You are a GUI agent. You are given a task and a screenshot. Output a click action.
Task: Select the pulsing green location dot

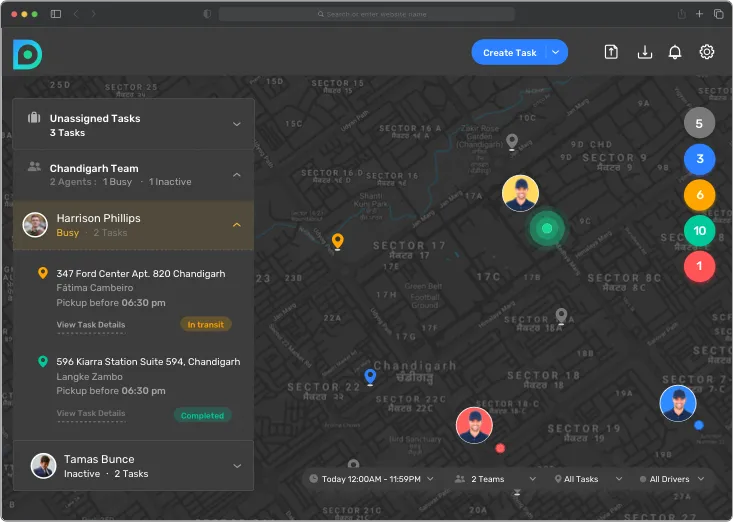click(x=547, y=229)
